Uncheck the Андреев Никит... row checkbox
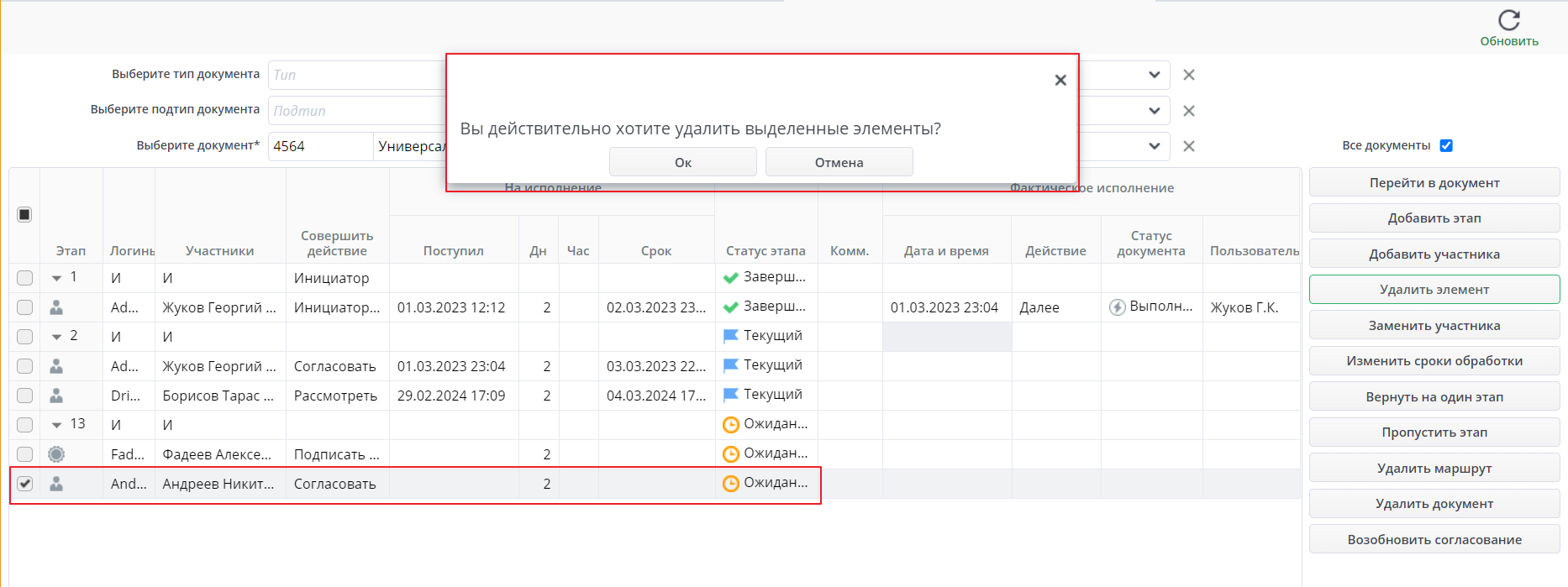The height and width of the screenshot is (587, 1568). pos(25,484)
